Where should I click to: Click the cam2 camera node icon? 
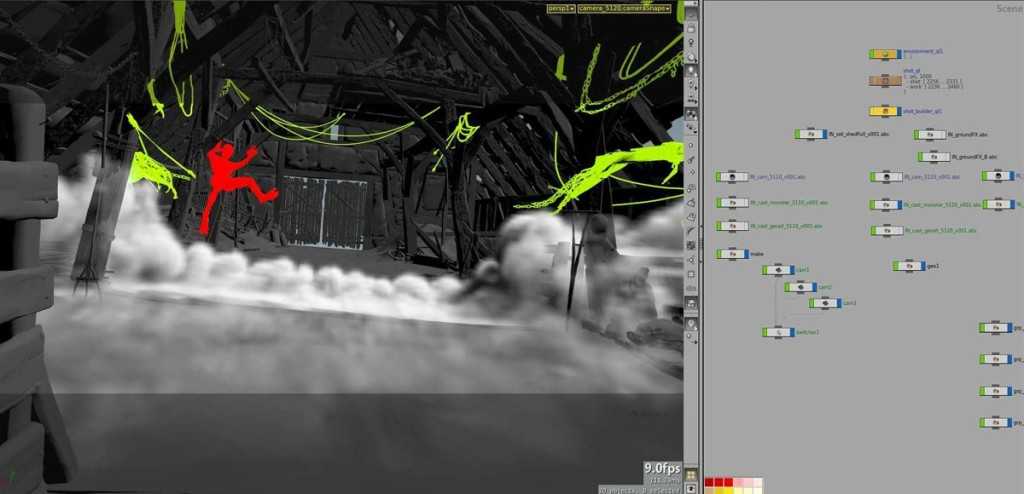(800, 287)
